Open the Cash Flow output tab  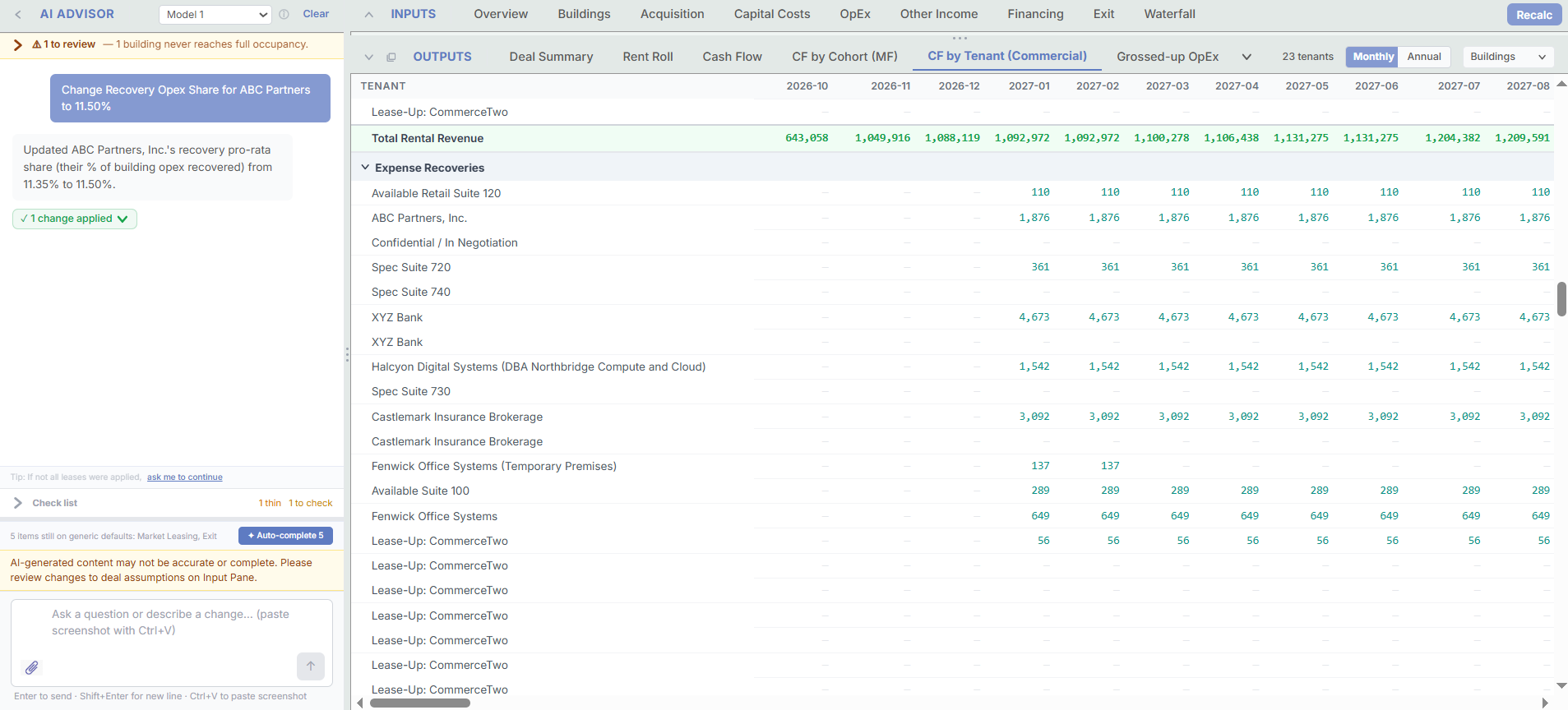pos(732,57)
